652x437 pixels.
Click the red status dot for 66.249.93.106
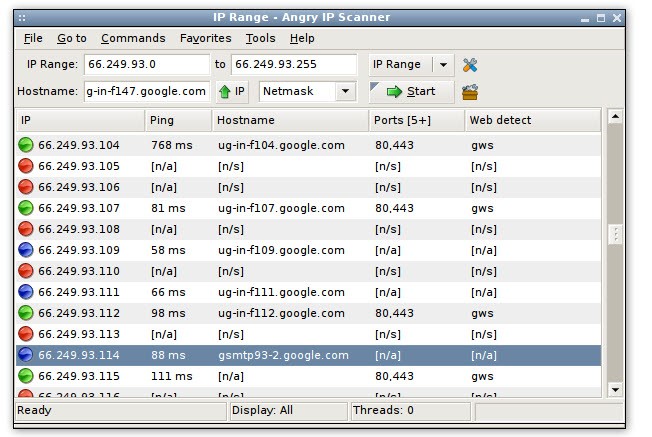click(x=26, y=187)
